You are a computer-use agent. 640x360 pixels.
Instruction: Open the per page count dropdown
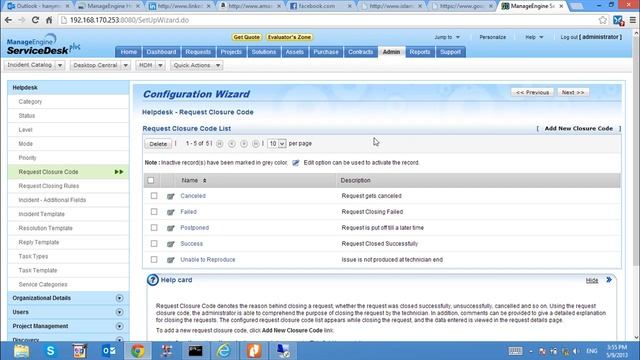coord(277,144)
